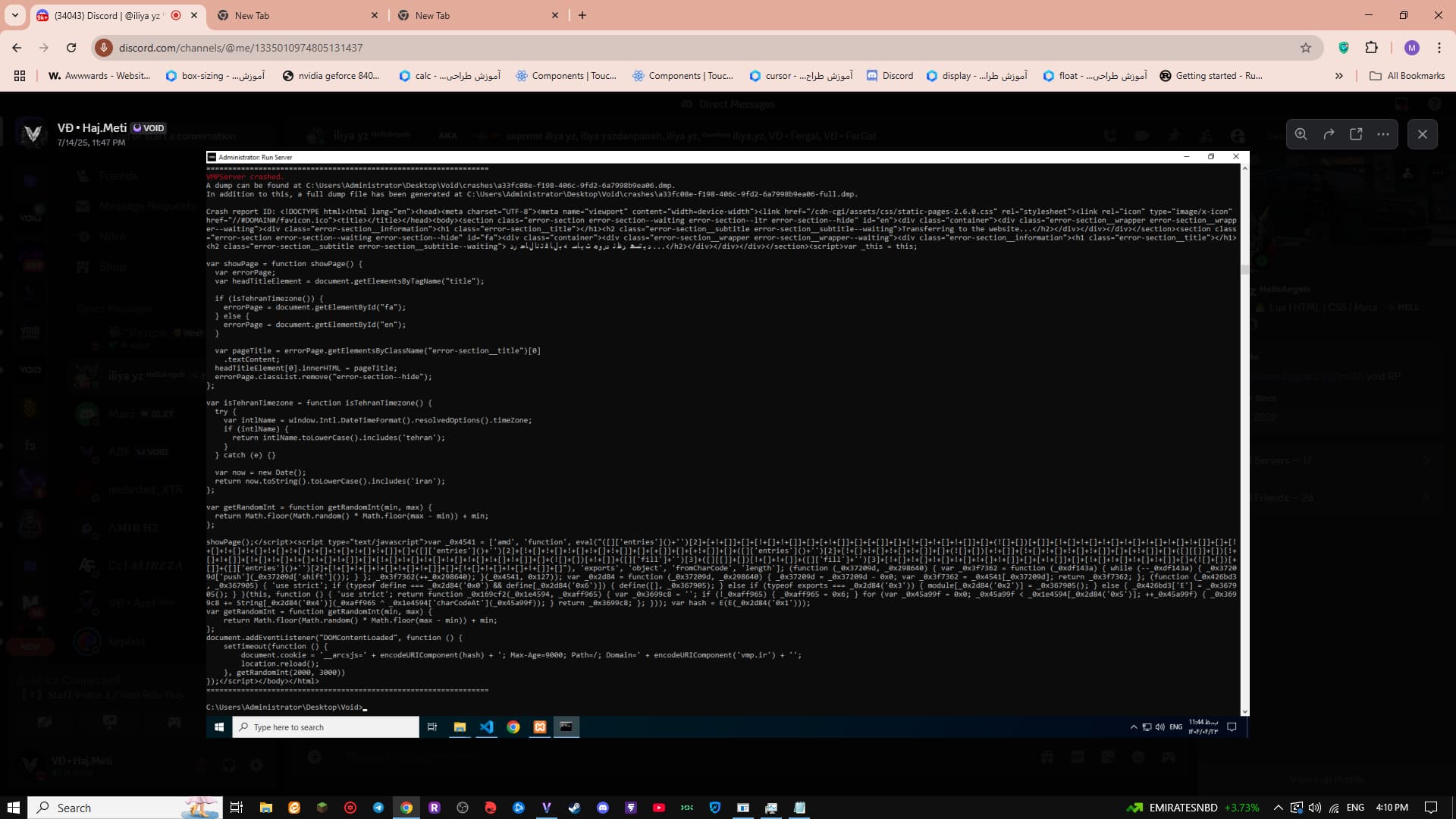This screenshot has width=1456, height=819.
Task: Open Chrome extensions puzzle icon
Action: point(1371,48)
